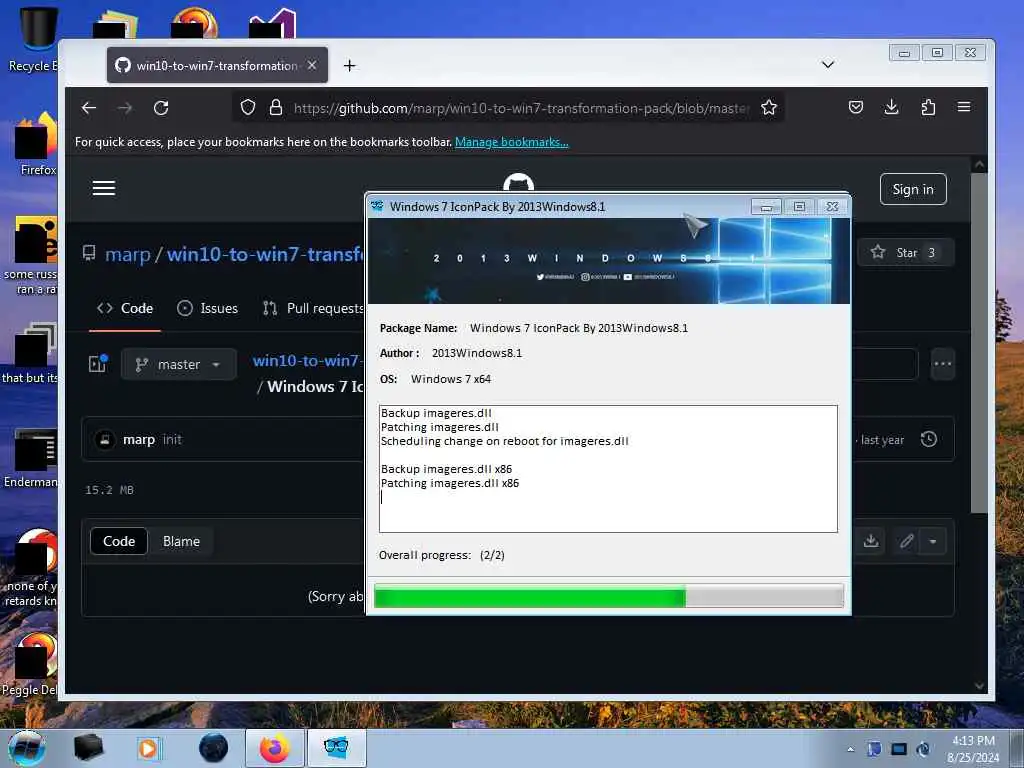The width and height of the screenshot is (1024, 768).
Task: Open Firefox extensions menu
Action: (928, 107)
